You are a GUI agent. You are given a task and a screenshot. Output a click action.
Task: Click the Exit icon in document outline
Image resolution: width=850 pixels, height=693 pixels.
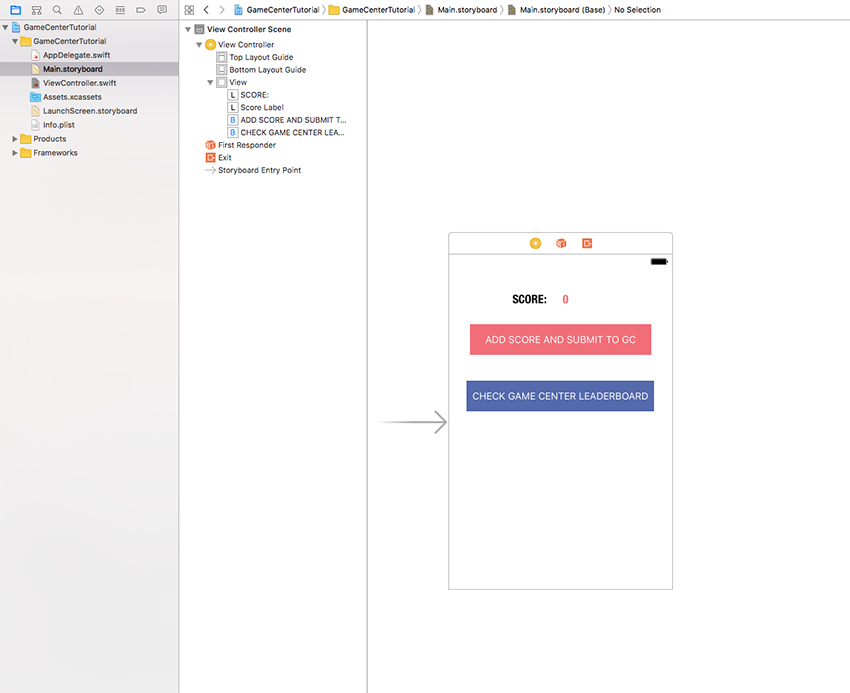210,157
